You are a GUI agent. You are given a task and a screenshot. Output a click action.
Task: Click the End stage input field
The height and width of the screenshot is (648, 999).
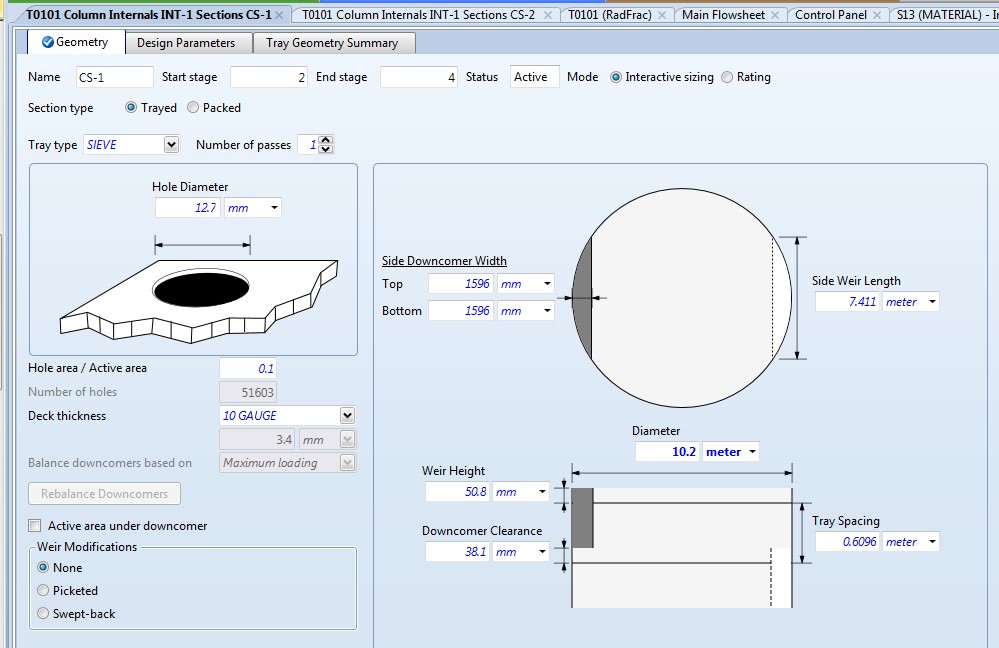(x=419, y=77)
